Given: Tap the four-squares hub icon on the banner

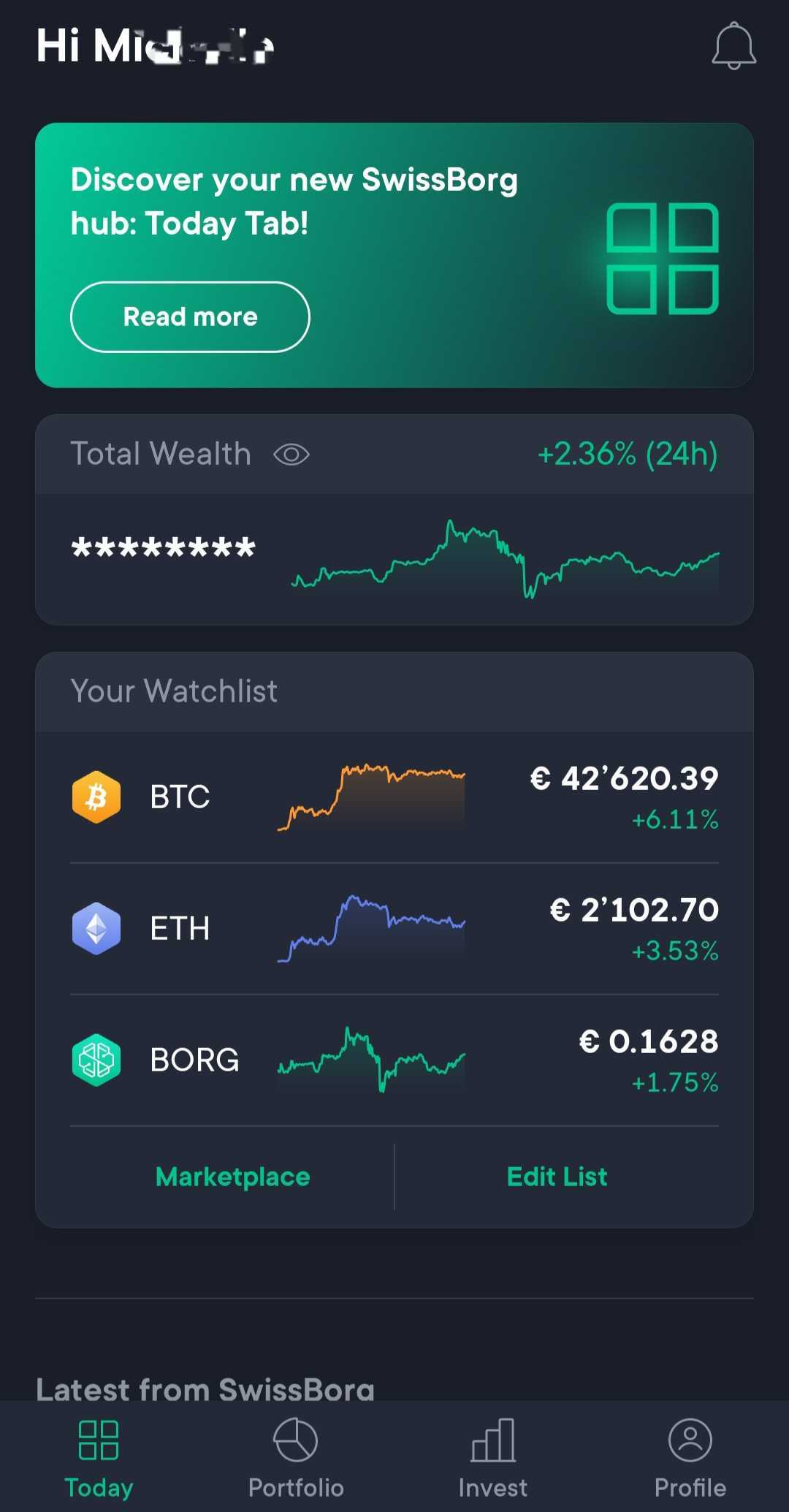Looking at the screenshot, I should coord(663,259).
